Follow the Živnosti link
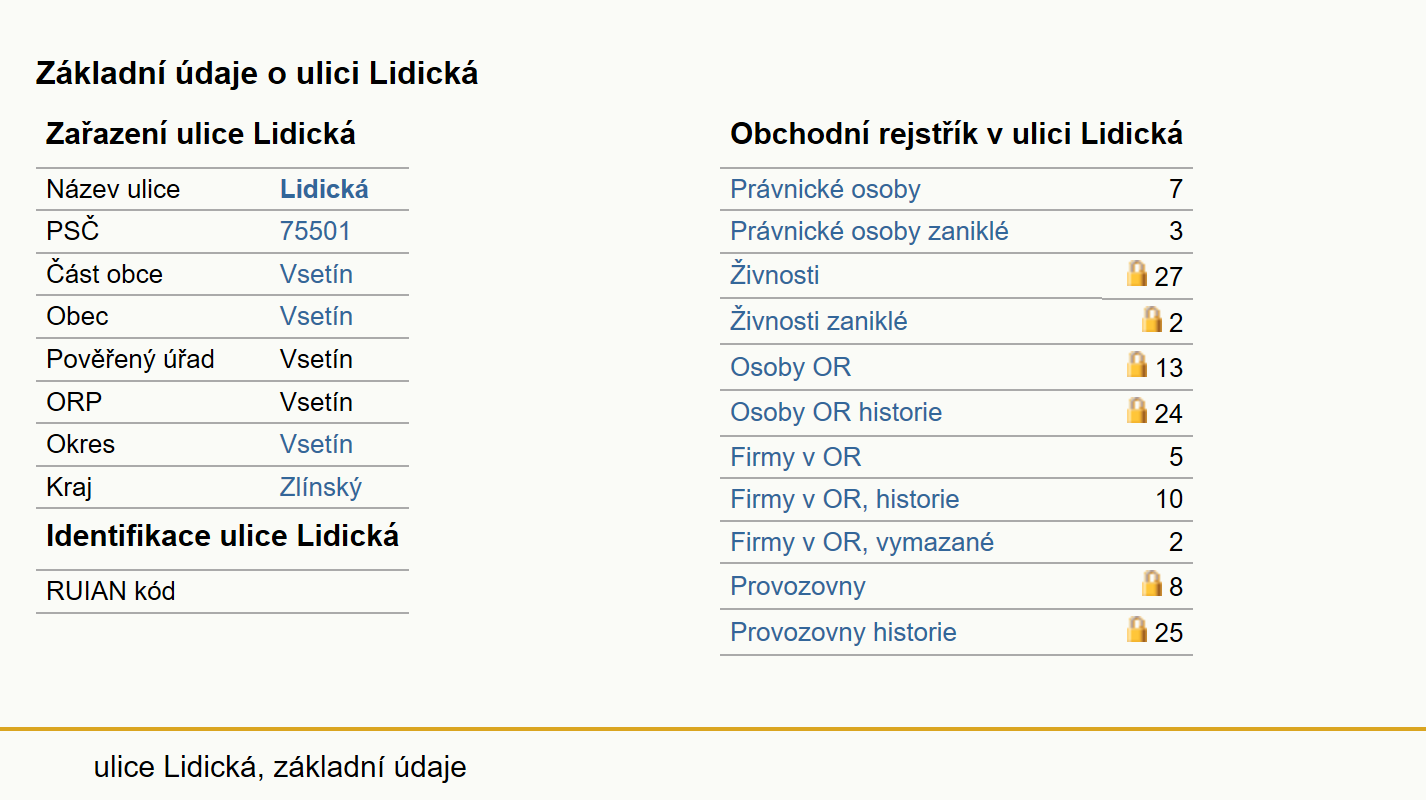This screenshot has height=800, width=1426. coord(775,275)
